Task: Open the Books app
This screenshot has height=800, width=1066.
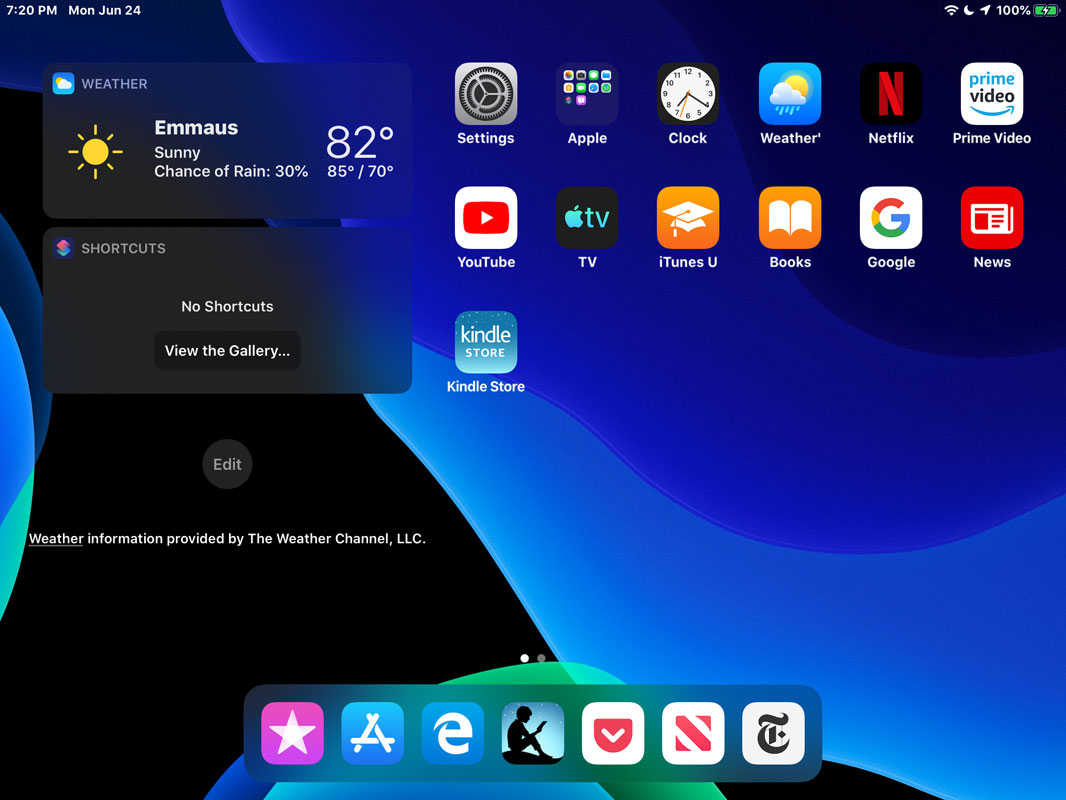Action: [x=790, y=218]
